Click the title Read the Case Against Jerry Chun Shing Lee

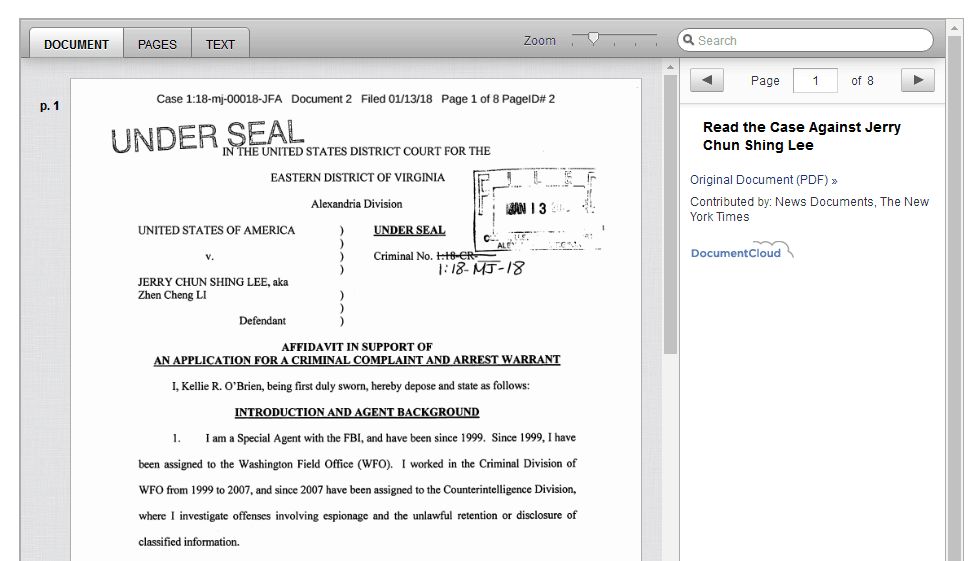click(x=801, y=136)
